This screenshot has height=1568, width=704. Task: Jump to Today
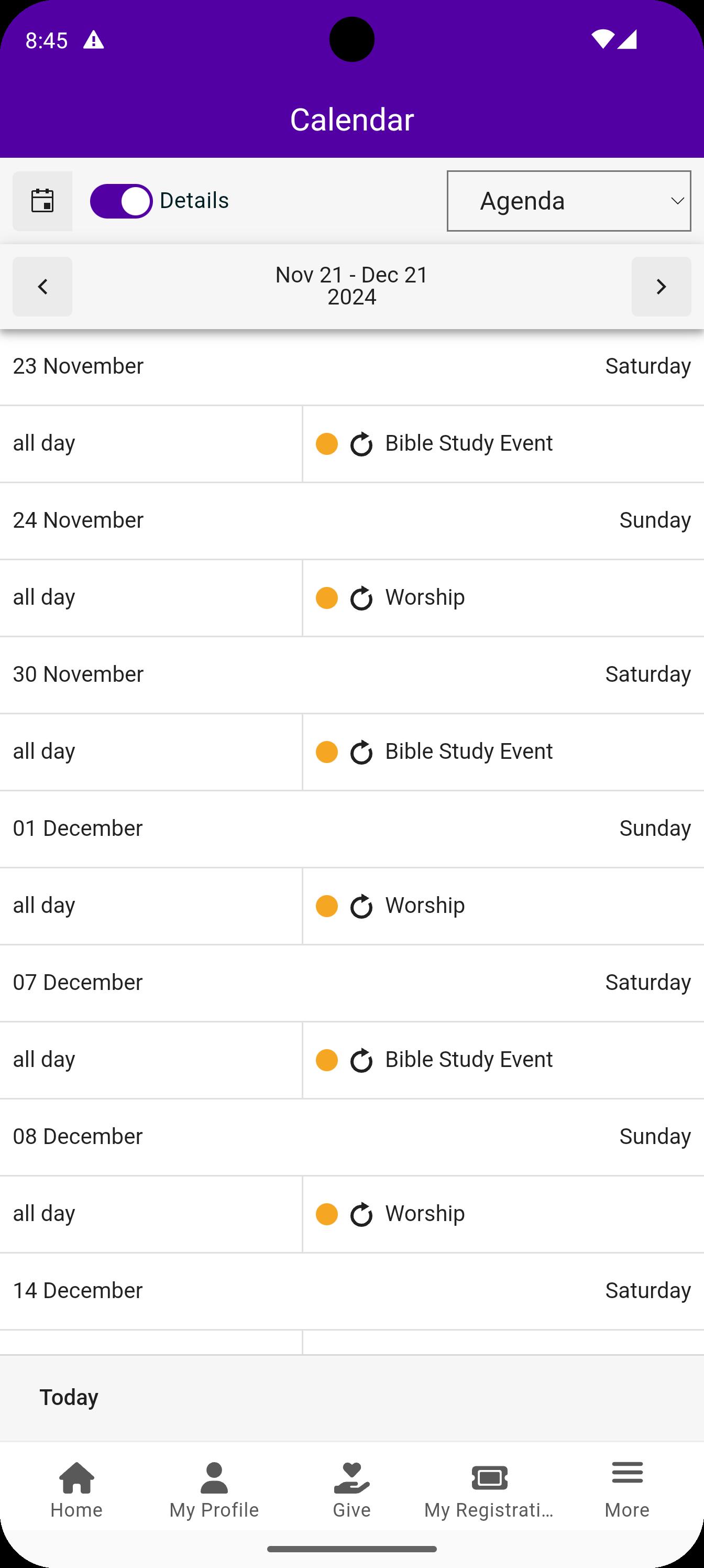[69, 1397]
